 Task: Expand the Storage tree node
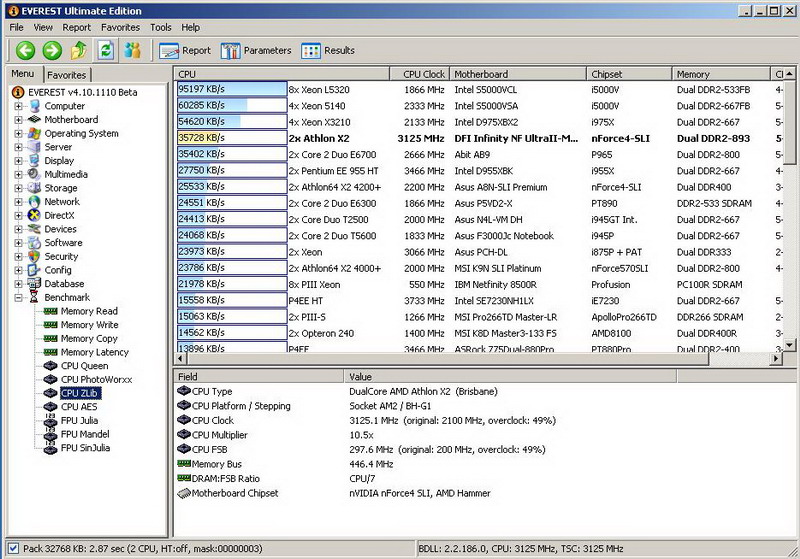pos(19,188)
